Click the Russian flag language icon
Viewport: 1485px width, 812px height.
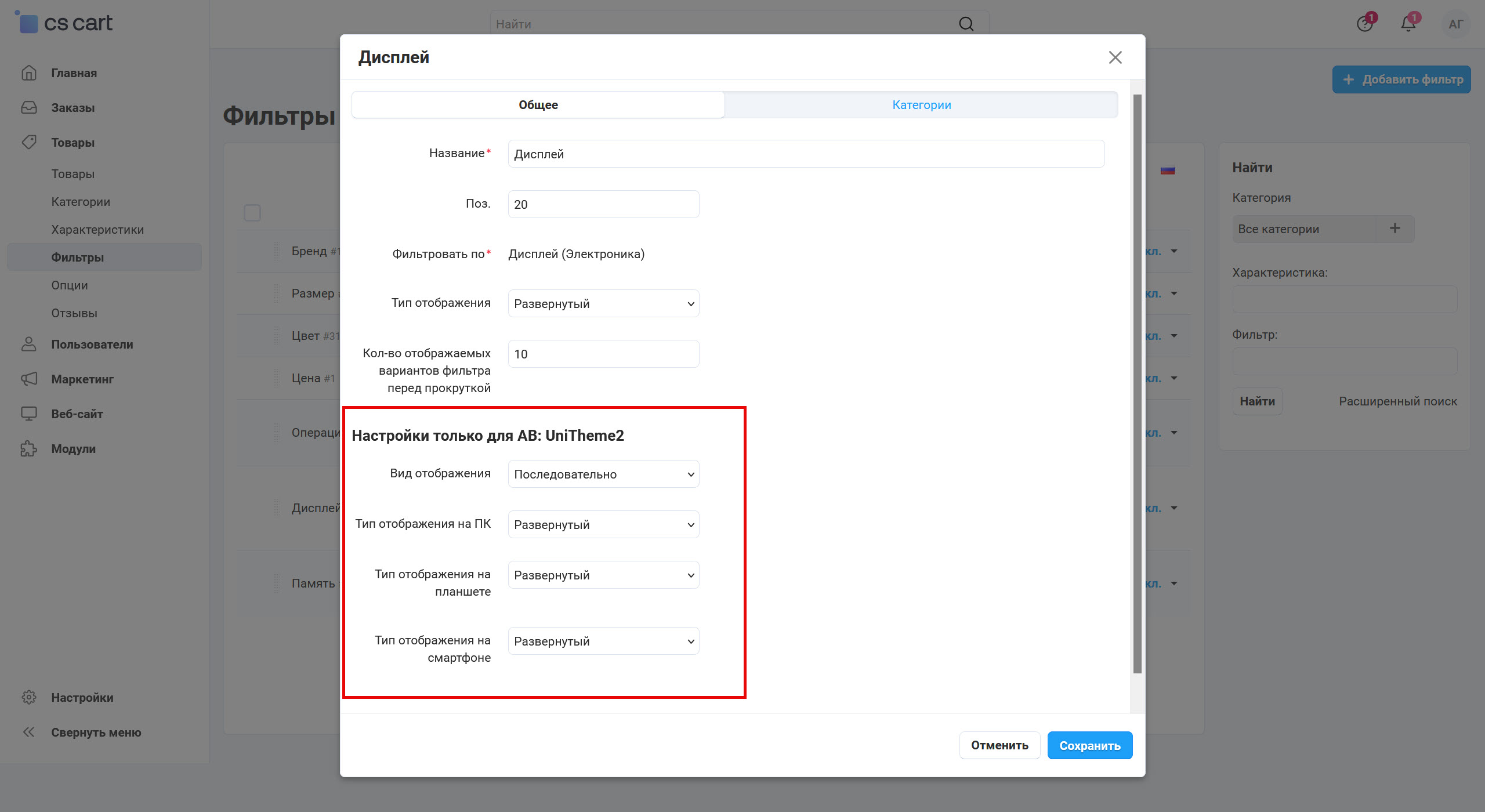point(1168,171)
